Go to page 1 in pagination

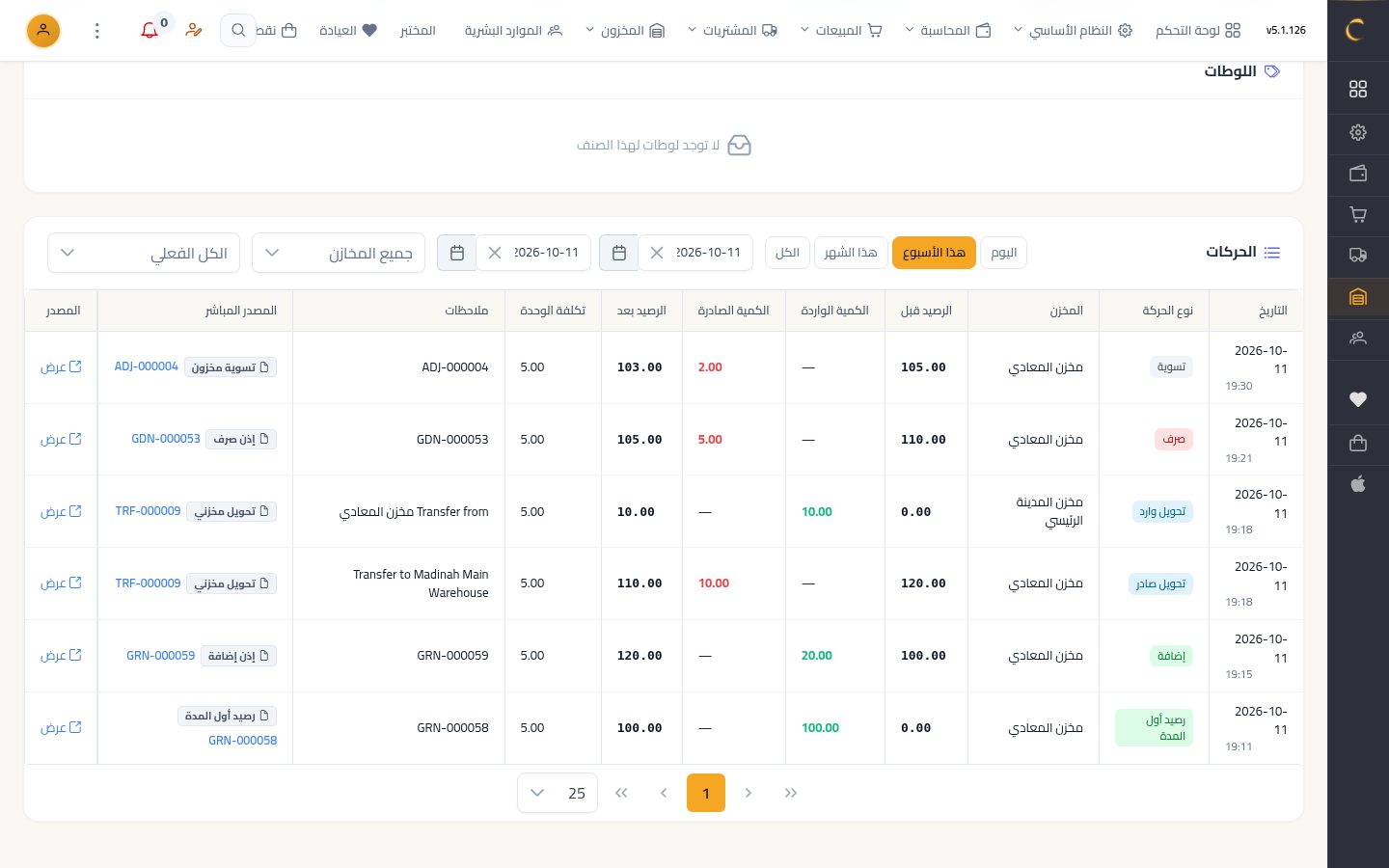[x=706, y=793]
